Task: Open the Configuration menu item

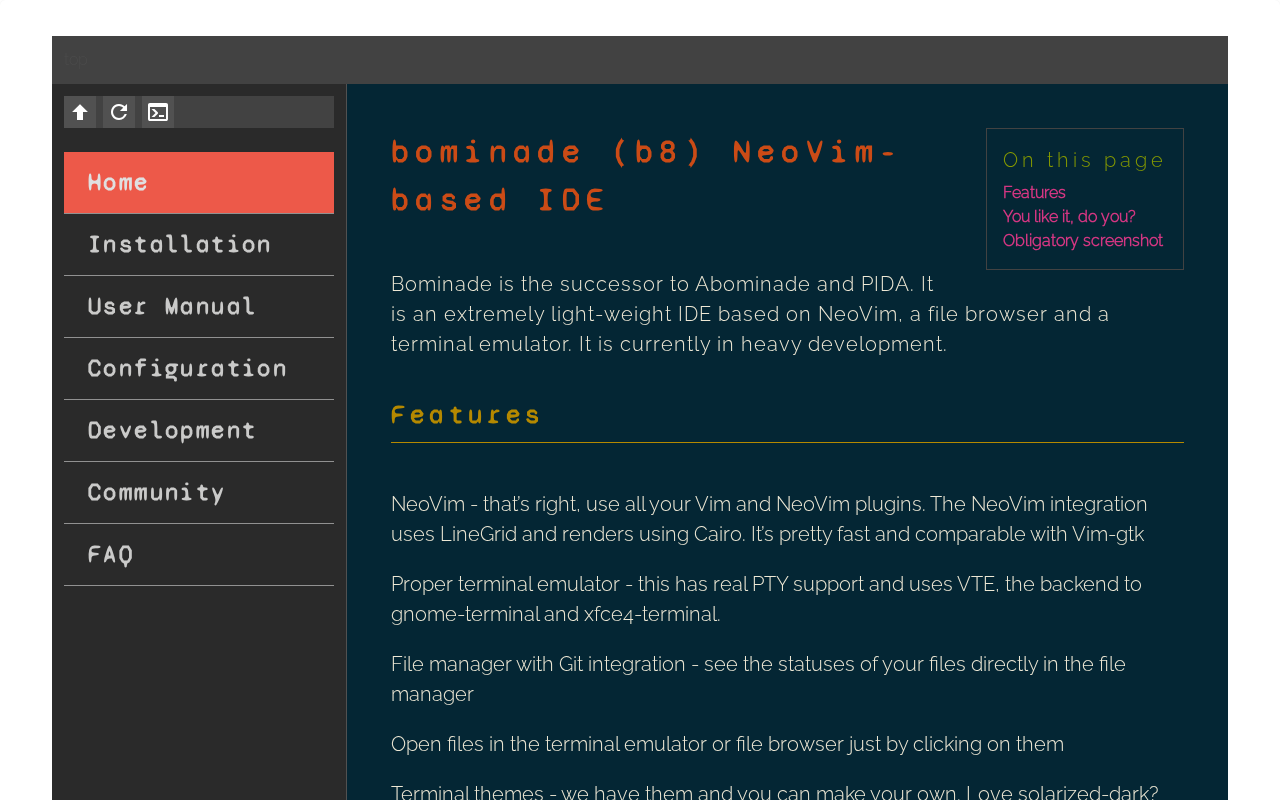Action: 199,369
